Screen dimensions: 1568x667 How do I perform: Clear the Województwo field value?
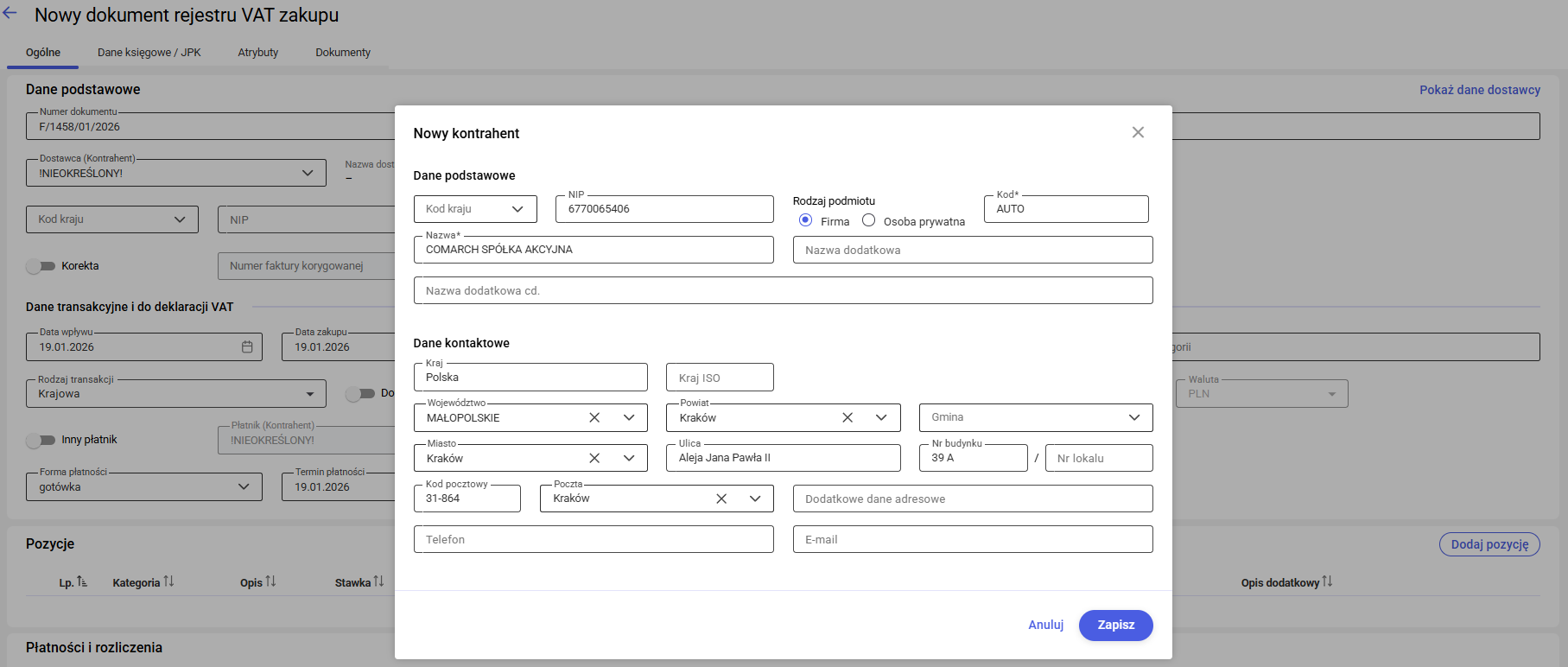click(x=594, y=417)
